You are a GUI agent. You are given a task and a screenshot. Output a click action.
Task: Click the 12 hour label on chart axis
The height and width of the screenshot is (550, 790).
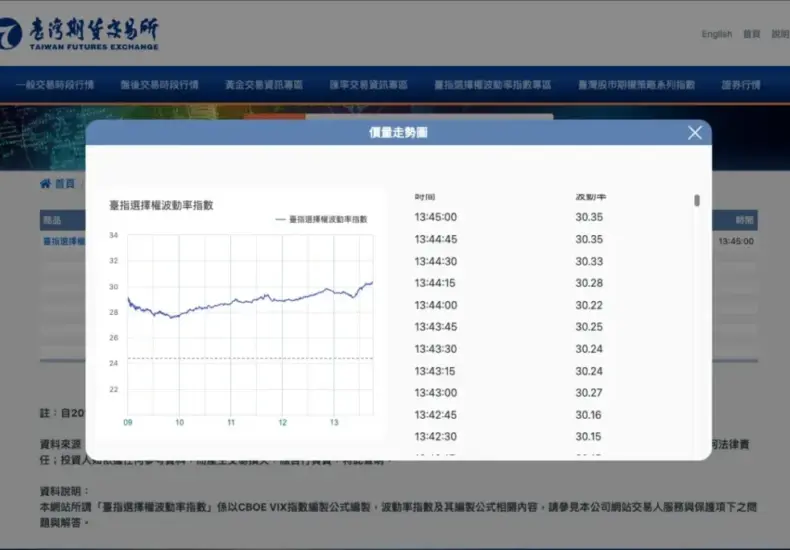click(x=283, y=423)
